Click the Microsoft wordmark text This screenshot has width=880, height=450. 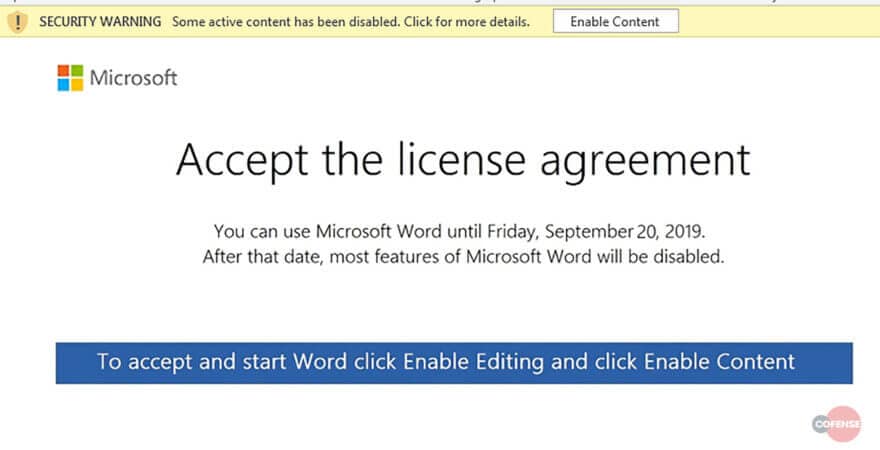133,77
